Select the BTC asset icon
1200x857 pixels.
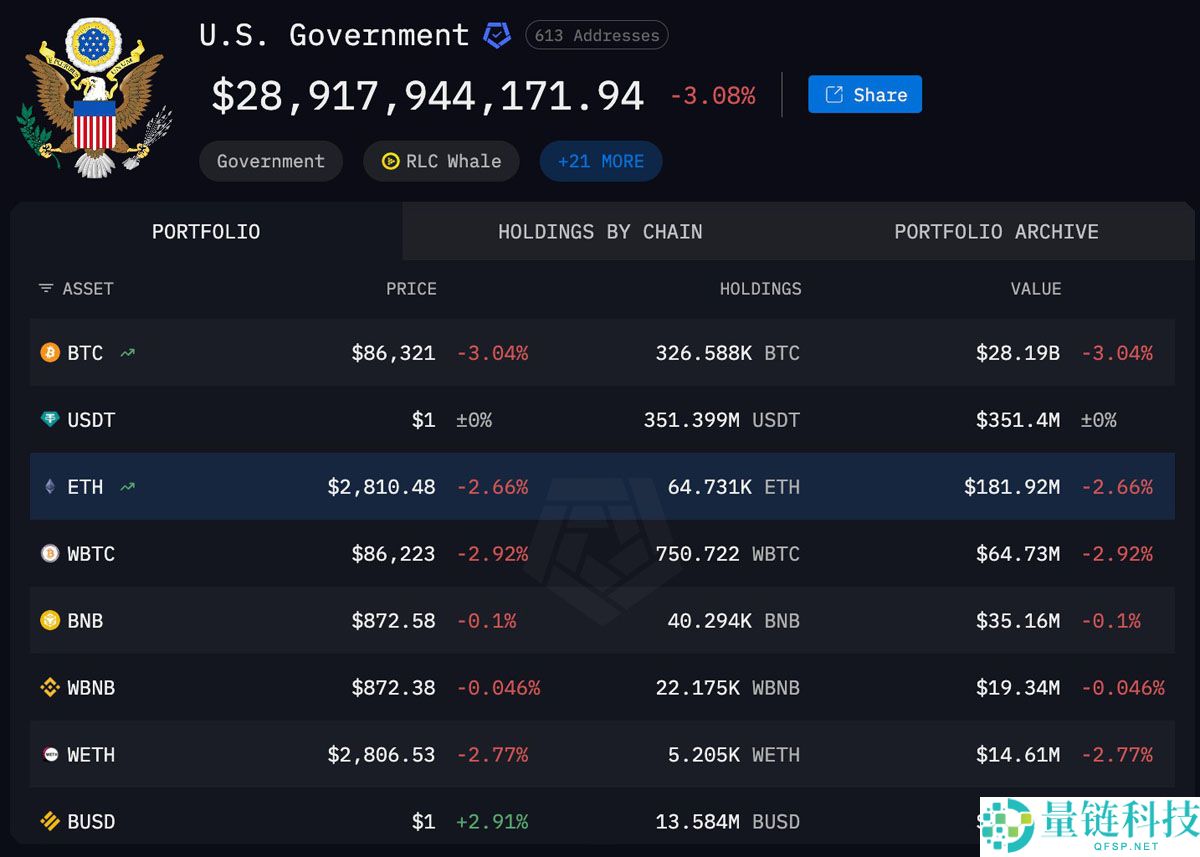52,353
